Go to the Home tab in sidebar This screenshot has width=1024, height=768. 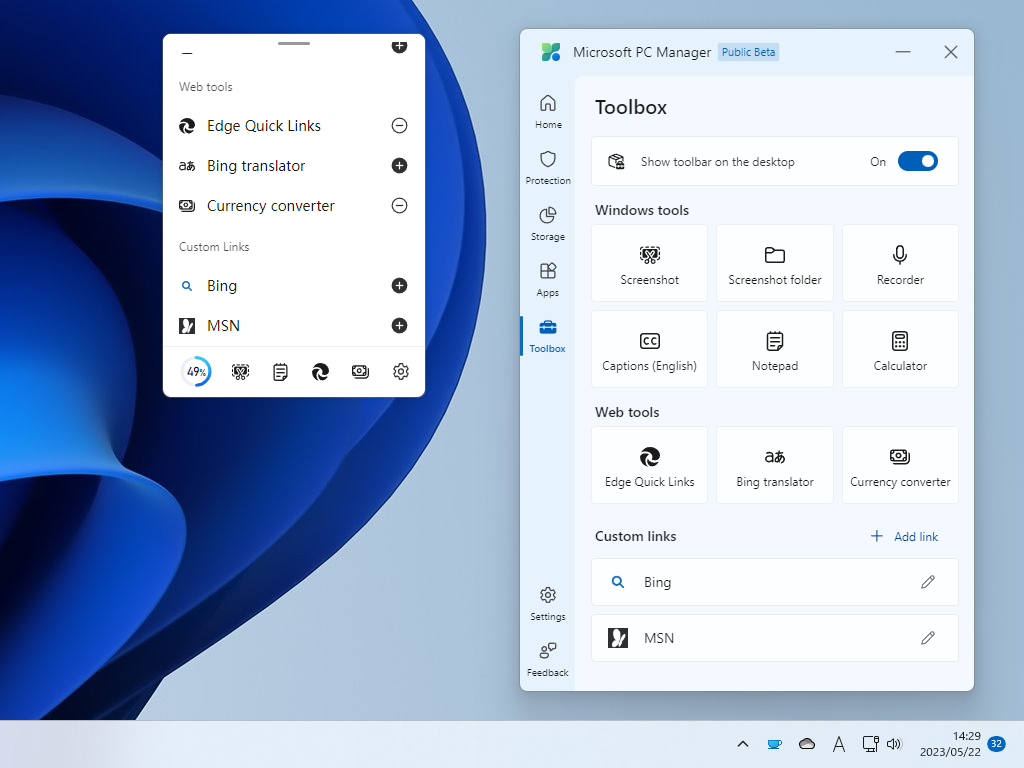pyautogui.click(x=548, y=112)
